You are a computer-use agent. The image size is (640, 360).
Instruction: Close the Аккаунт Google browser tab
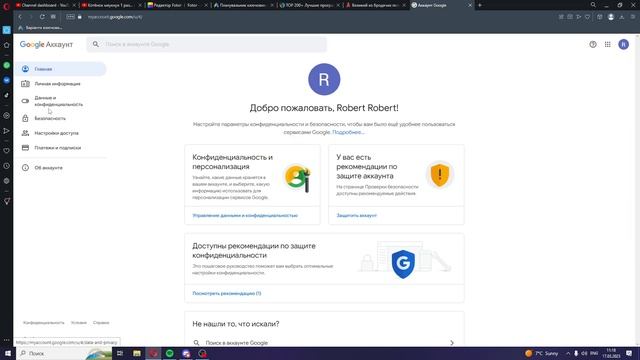(x=469, y=5)
